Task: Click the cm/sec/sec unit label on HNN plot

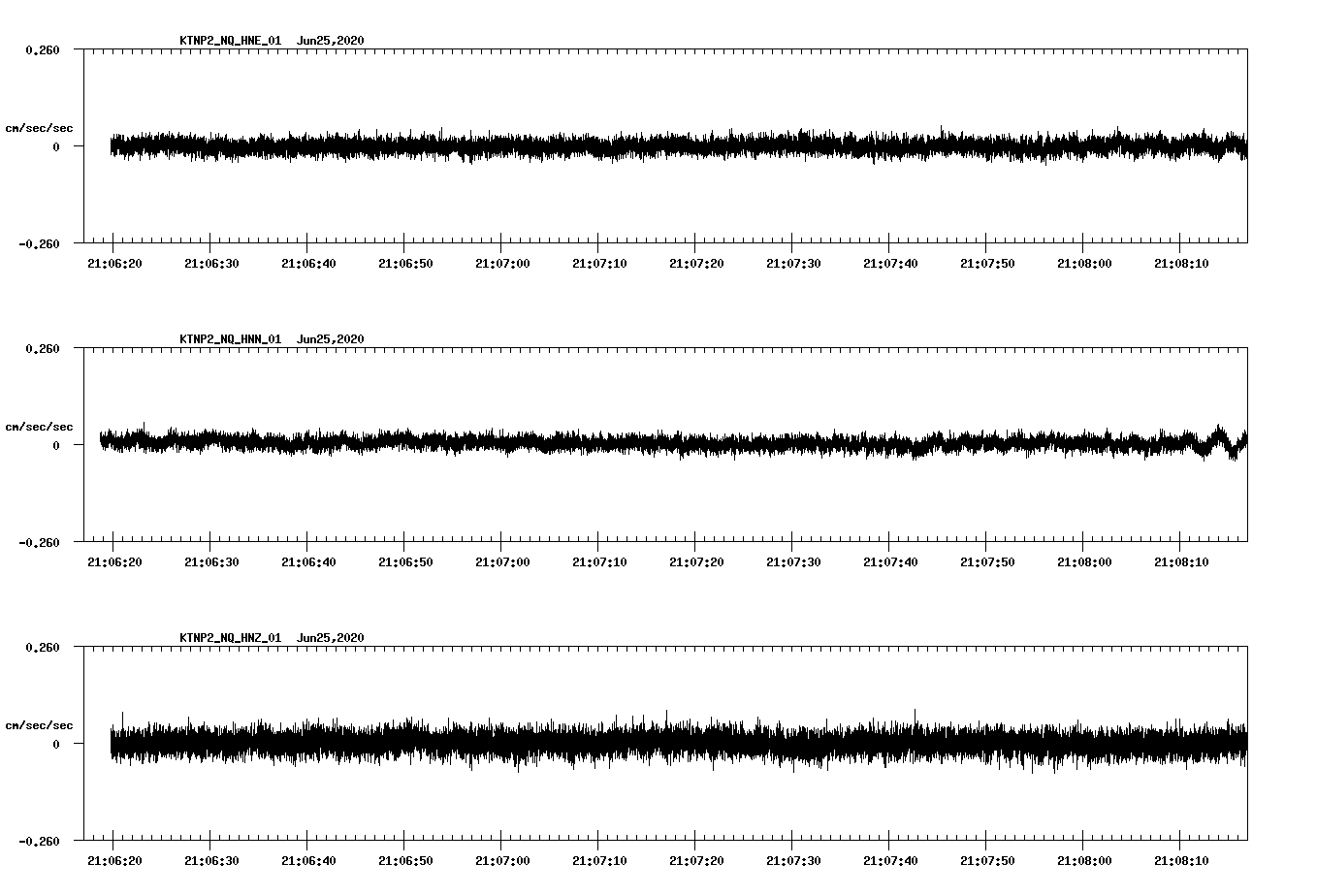Action: [x=40, y=427]
